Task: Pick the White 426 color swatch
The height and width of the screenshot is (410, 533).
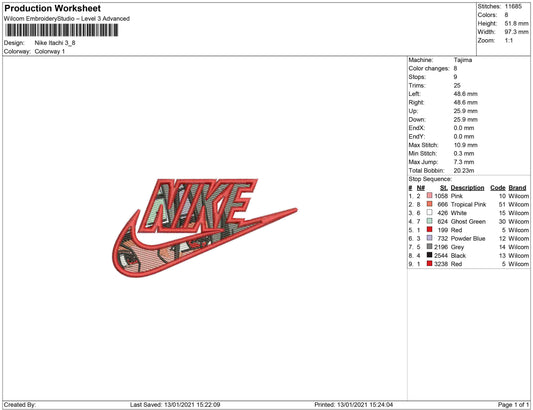Action: (430, 213)
